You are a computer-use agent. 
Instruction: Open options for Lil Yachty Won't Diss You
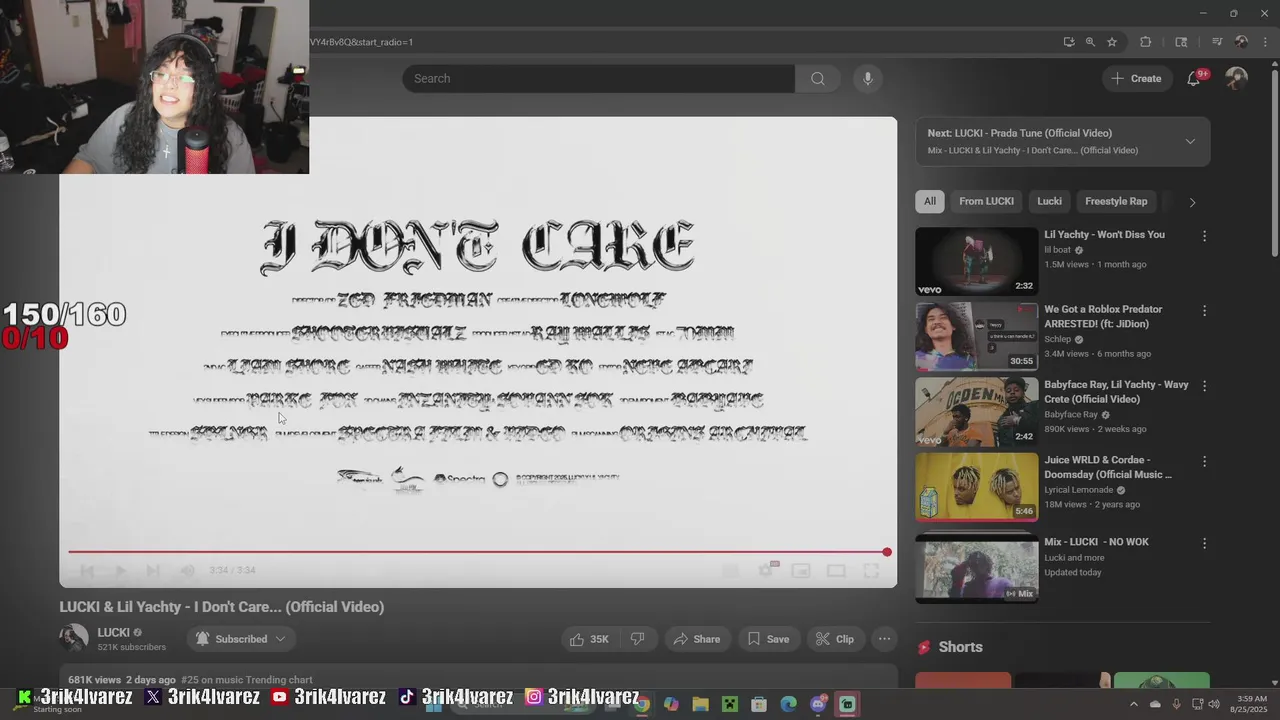tap(1204, 237)
